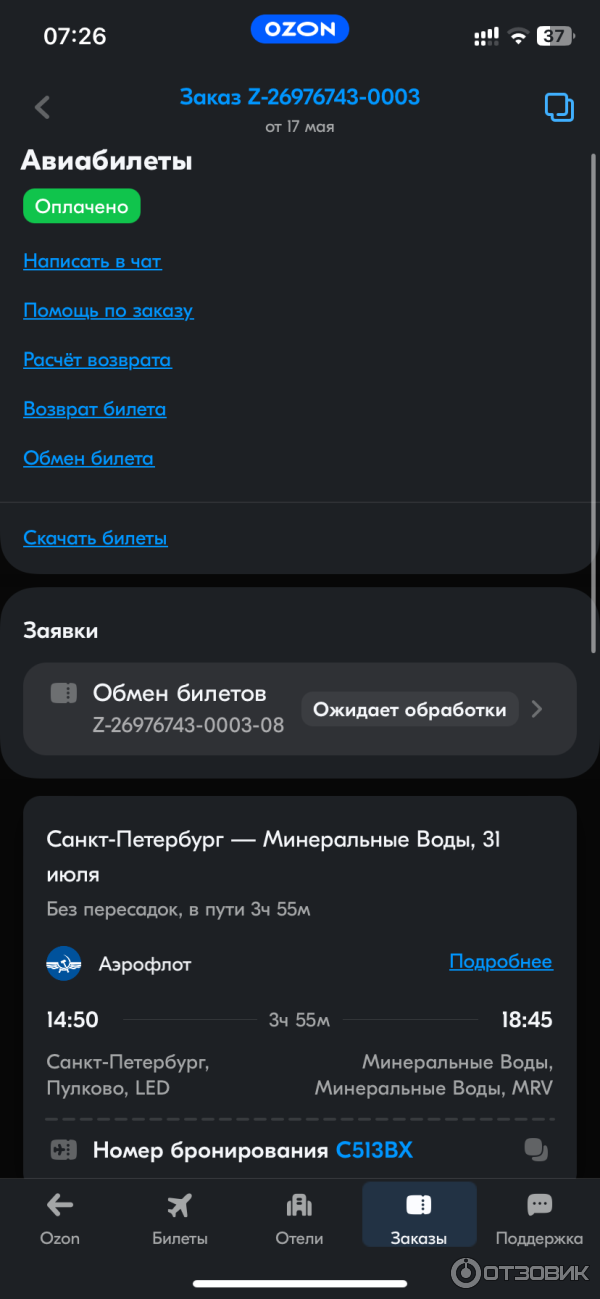Tap the back arrow in the header
Screen dimensions: 600x1299
pos(42,107)
